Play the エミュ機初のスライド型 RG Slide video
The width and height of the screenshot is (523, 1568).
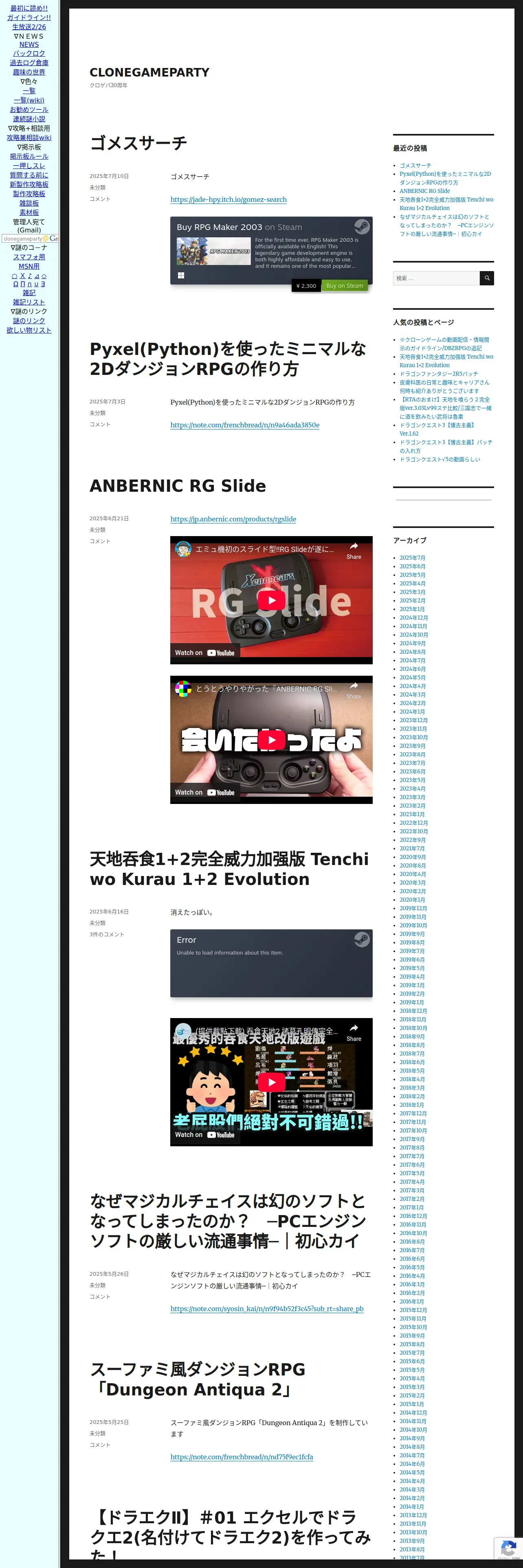(x=272, y=601)
